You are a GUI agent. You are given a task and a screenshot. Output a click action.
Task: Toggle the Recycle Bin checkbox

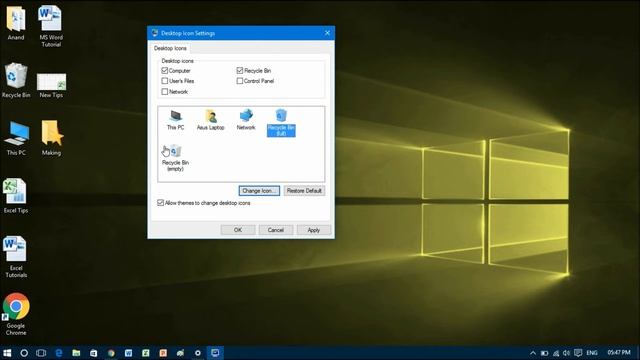tap(240, 71)
